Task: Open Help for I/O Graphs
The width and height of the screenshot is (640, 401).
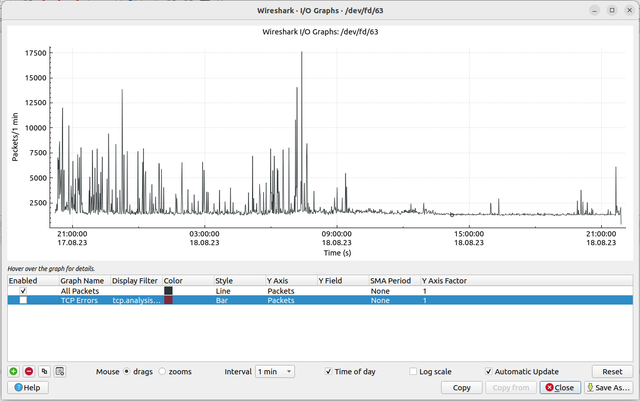Action: click(x=28, y=388)
